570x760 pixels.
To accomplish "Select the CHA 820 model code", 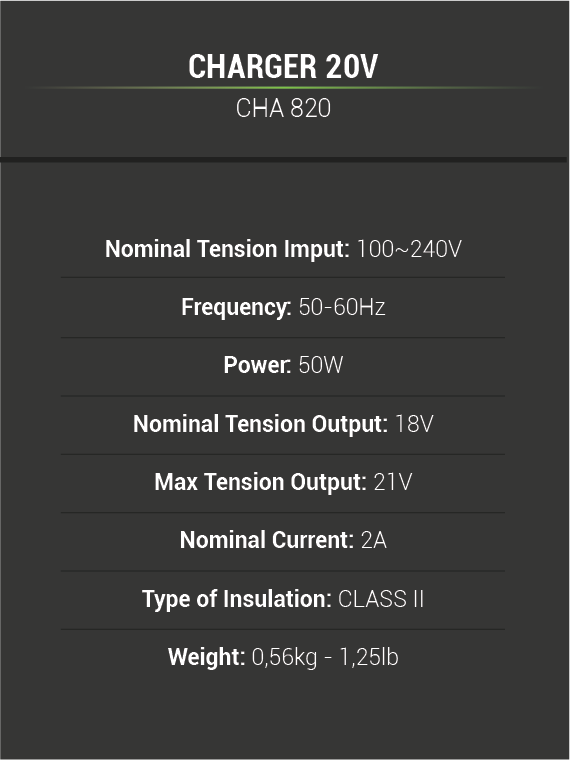I will click(x=283, y=108).
